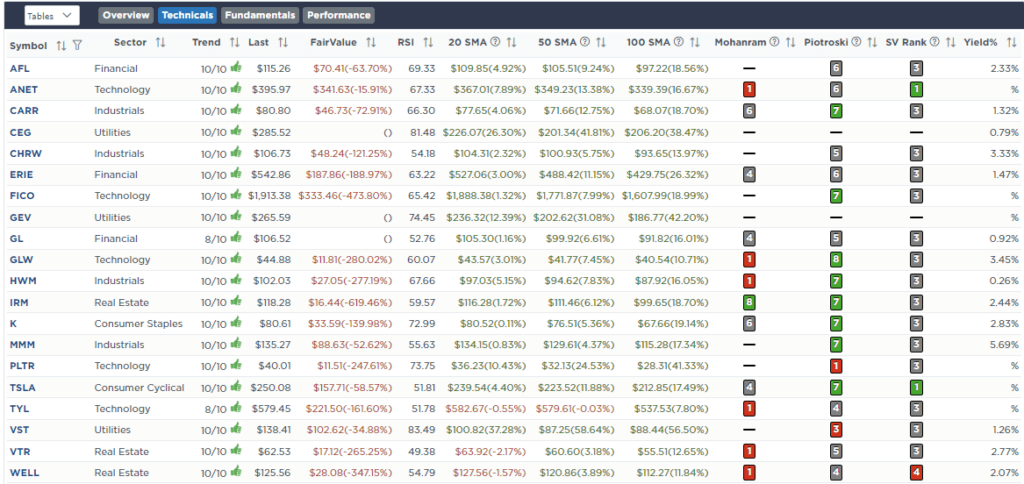Sort by RSI arrows
The image size is (1024, 484).
[428, 42]
